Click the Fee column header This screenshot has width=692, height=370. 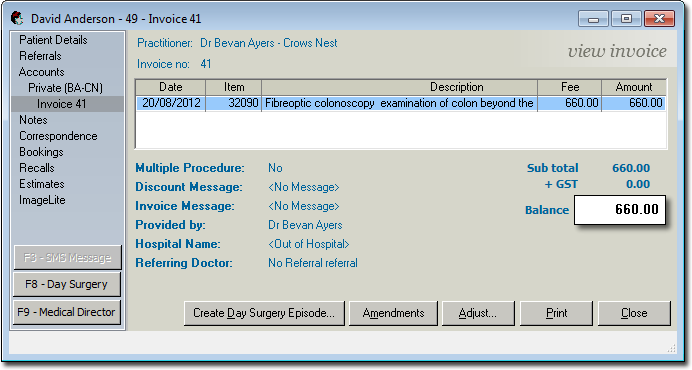(x=569, y=87)
